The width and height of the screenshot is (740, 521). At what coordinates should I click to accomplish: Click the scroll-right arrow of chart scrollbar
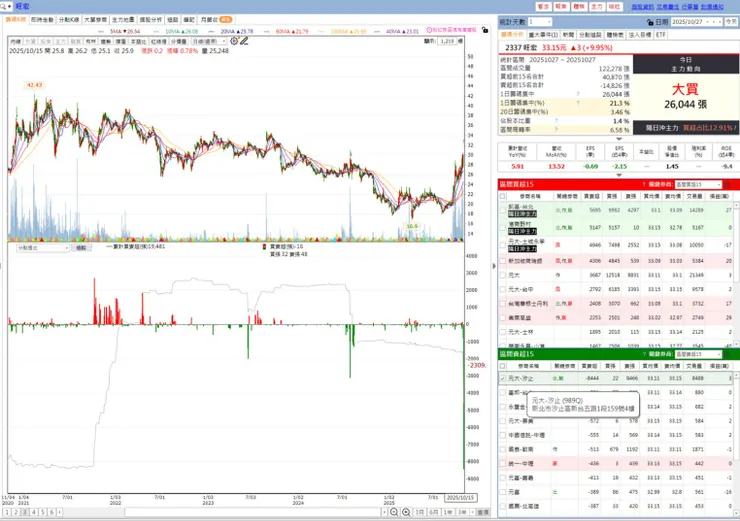click(x=385, y=512)
